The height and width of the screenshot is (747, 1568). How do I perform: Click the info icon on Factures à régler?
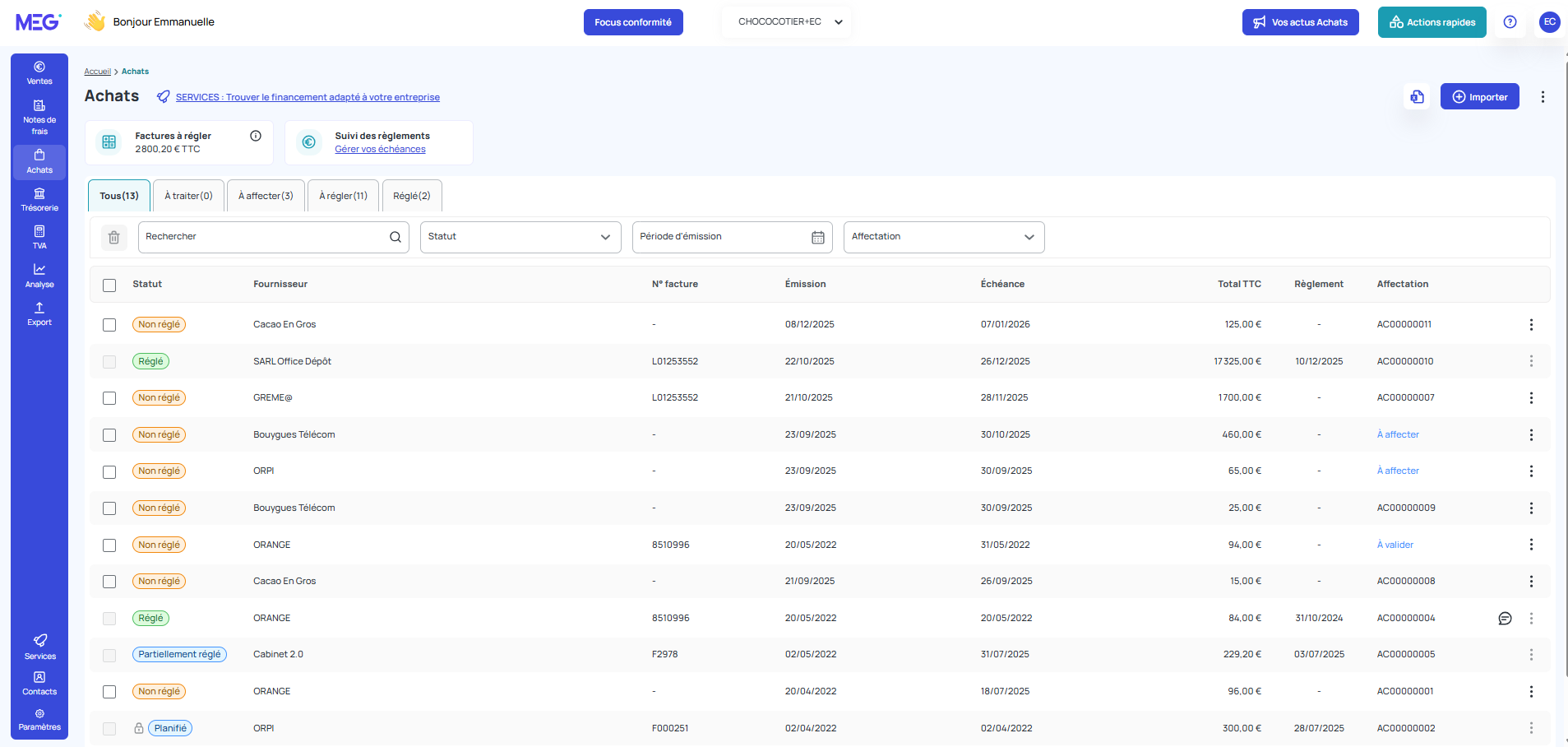coord(256,136)
